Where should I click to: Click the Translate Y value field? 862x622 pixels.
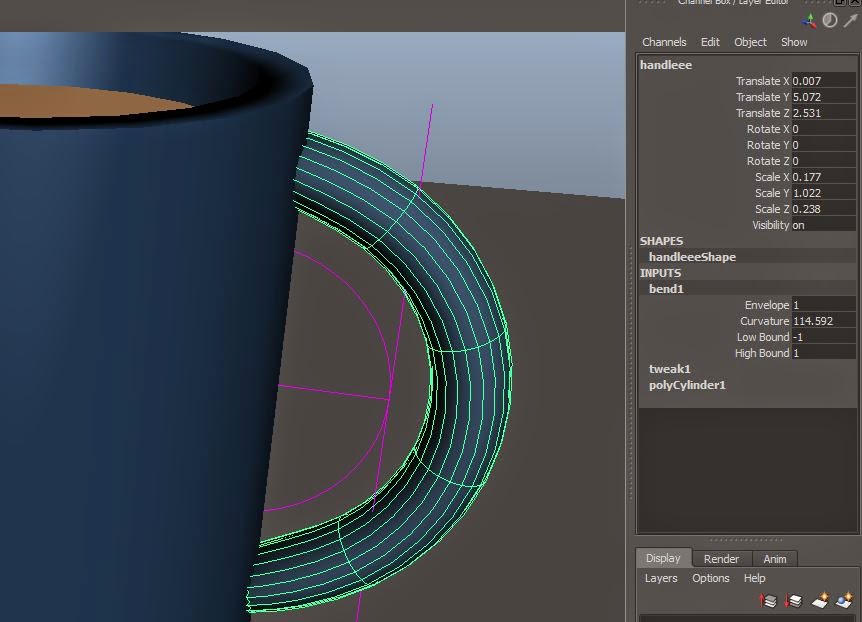[x=823, y=97]
